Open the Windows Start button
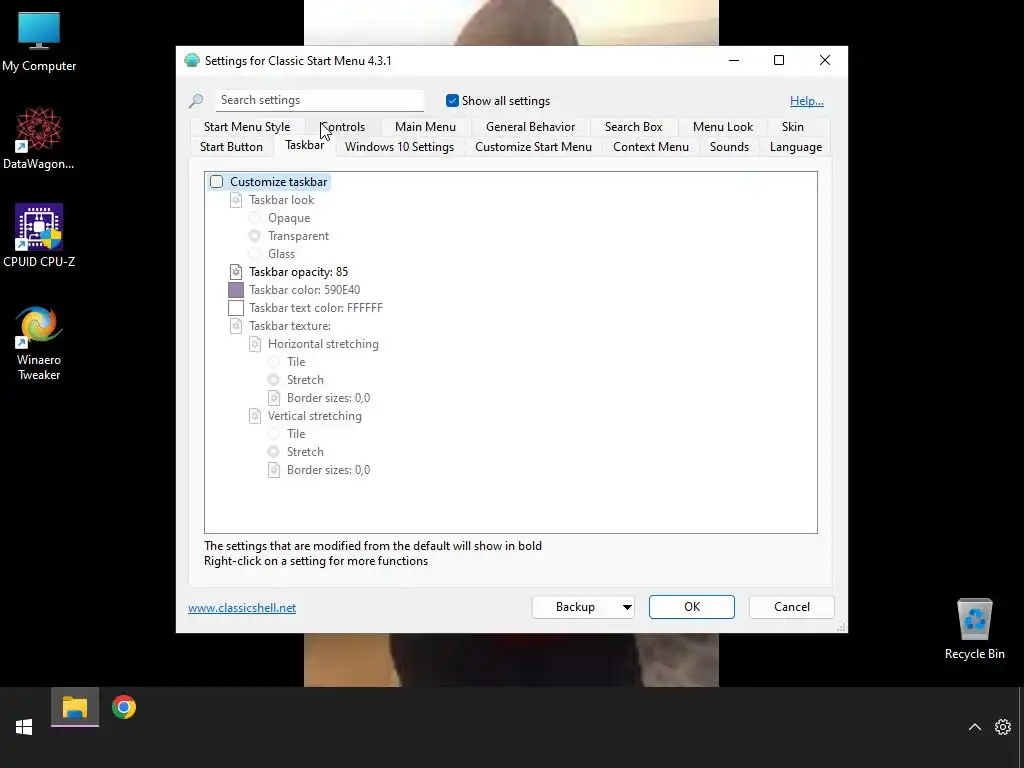The image size is (1024, 768). (x=24, y=727)
